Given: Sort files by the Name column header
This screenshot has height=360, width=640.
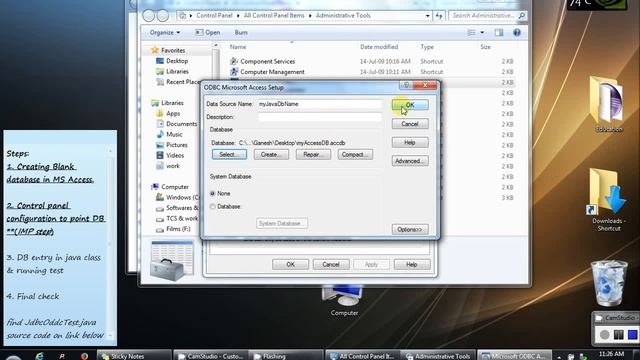Looking at the screenshot, I should coord(238,47).
